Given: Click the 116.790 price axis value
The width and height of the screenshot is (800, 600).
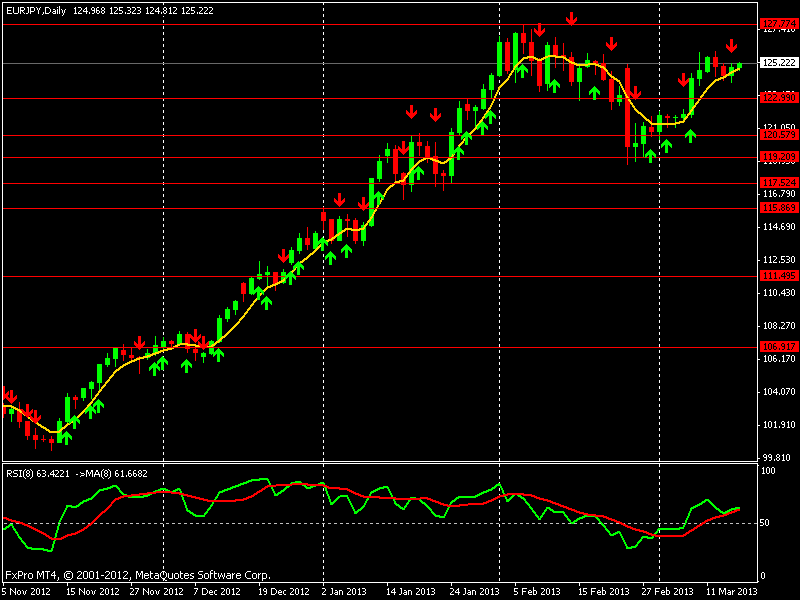Looking at the screenshot, I should pos(779,194).
